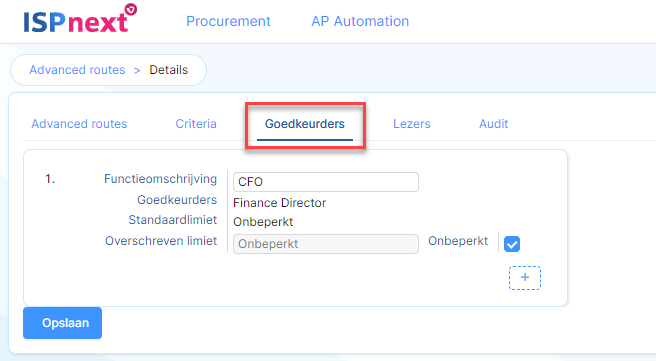The height and width of the screenshot is (361, 656).
Task: Switch to the Advanced routes tab
Action: click(x=79, y=124)
